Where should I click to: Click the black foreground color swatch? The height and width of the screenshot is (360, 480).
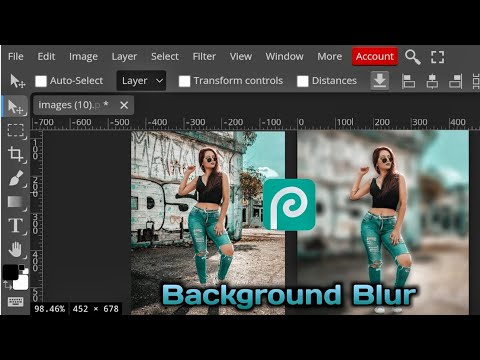click(x=10, y=272)
